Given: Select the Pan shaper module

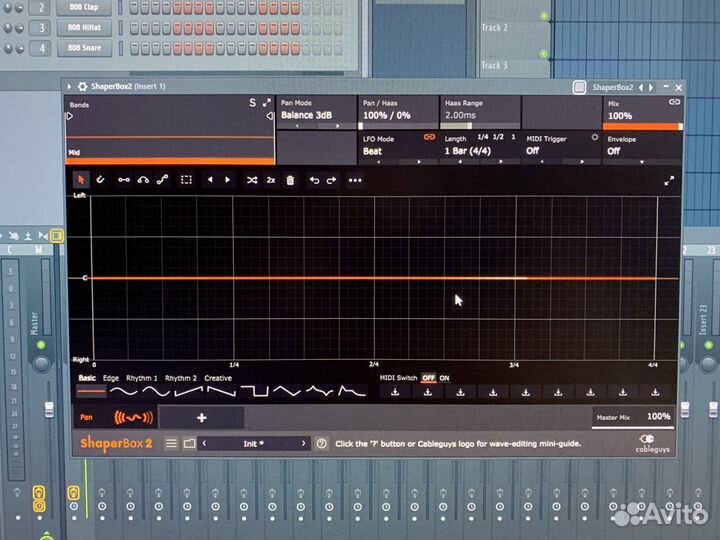Looking at the screenshot, I should tap(115, 417).
